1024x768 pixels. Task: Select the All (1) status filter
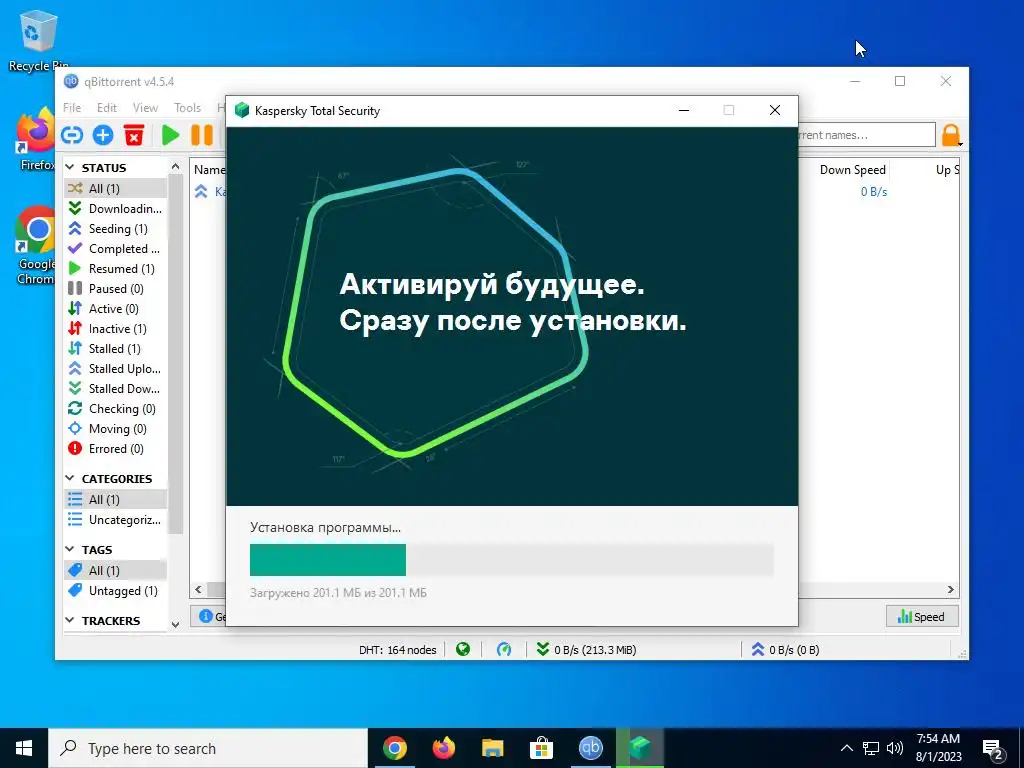pos(115,188)
